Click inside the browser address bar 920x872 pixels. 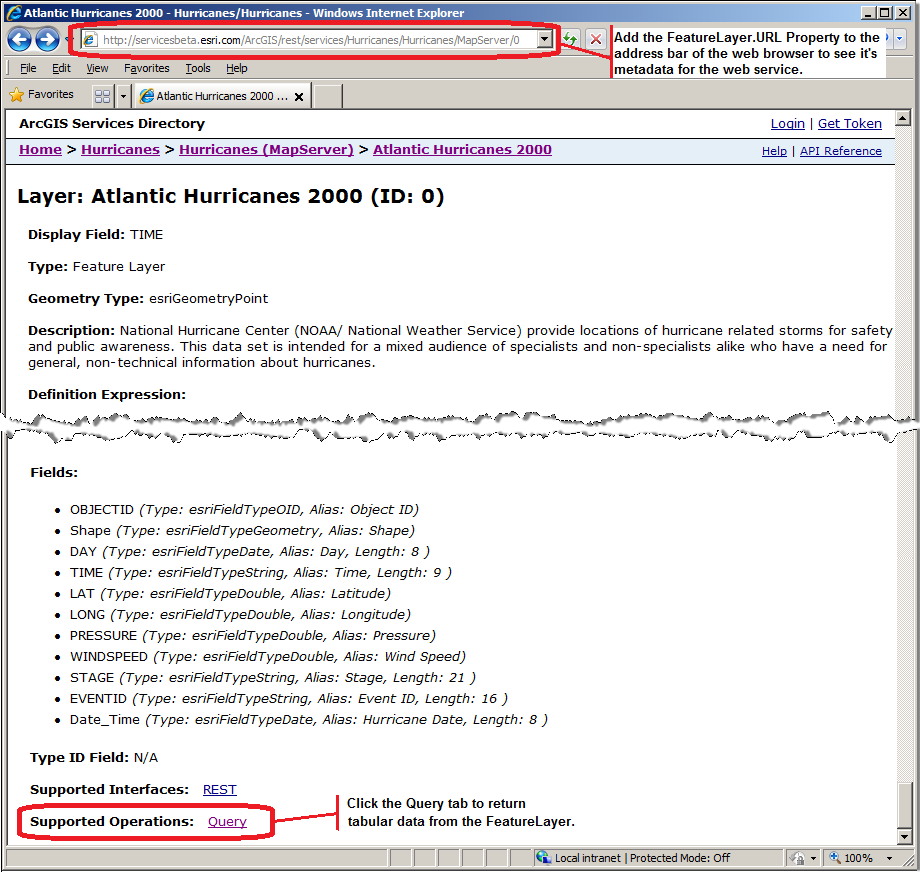click(x=300, y=38)
